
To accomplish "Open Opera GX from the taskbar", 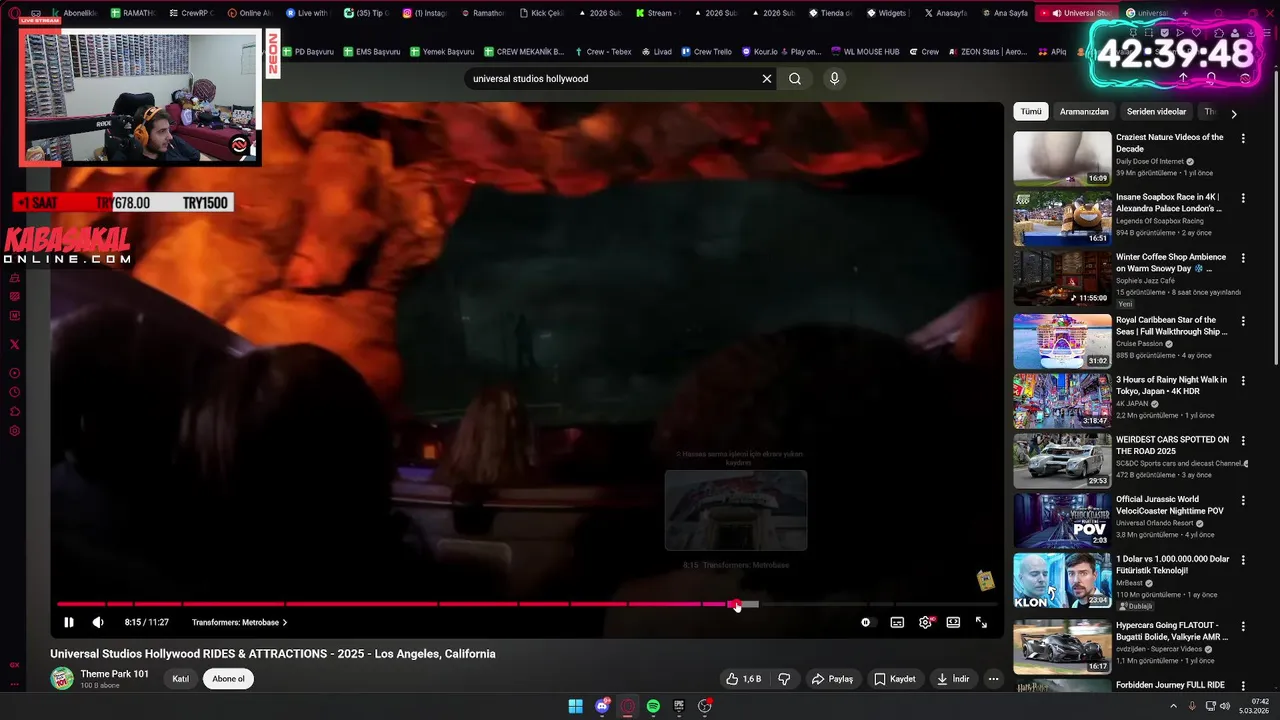I will click(628, 706).
